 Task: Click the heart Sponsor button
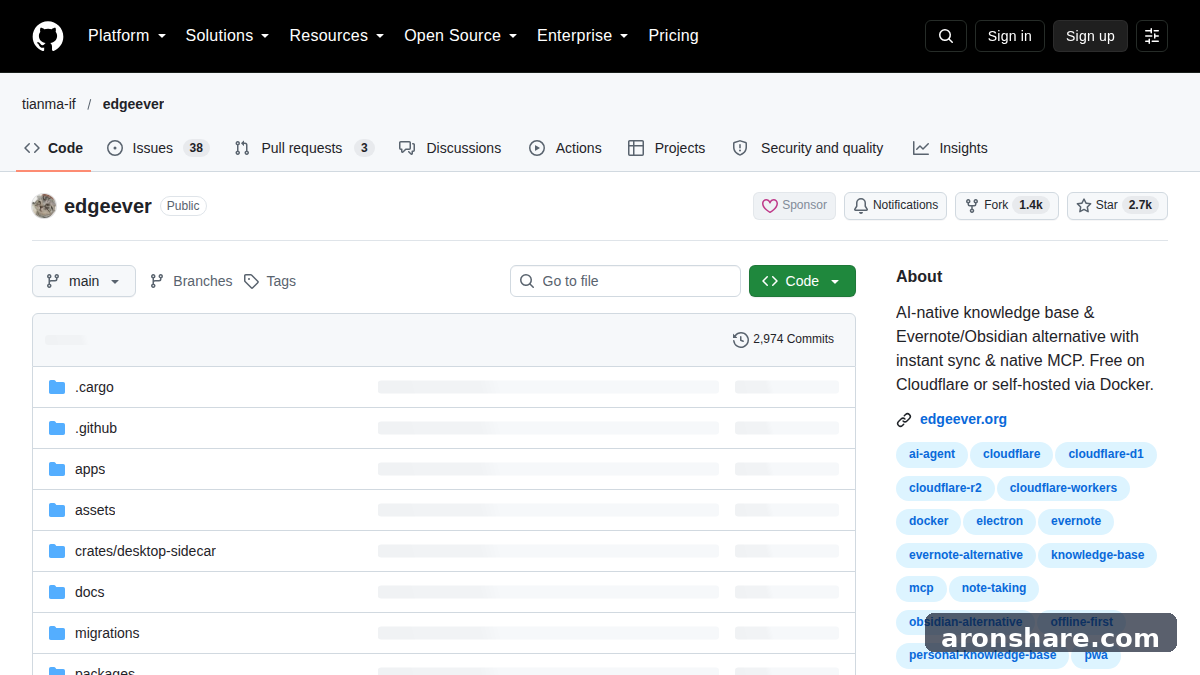coord(794,206)
